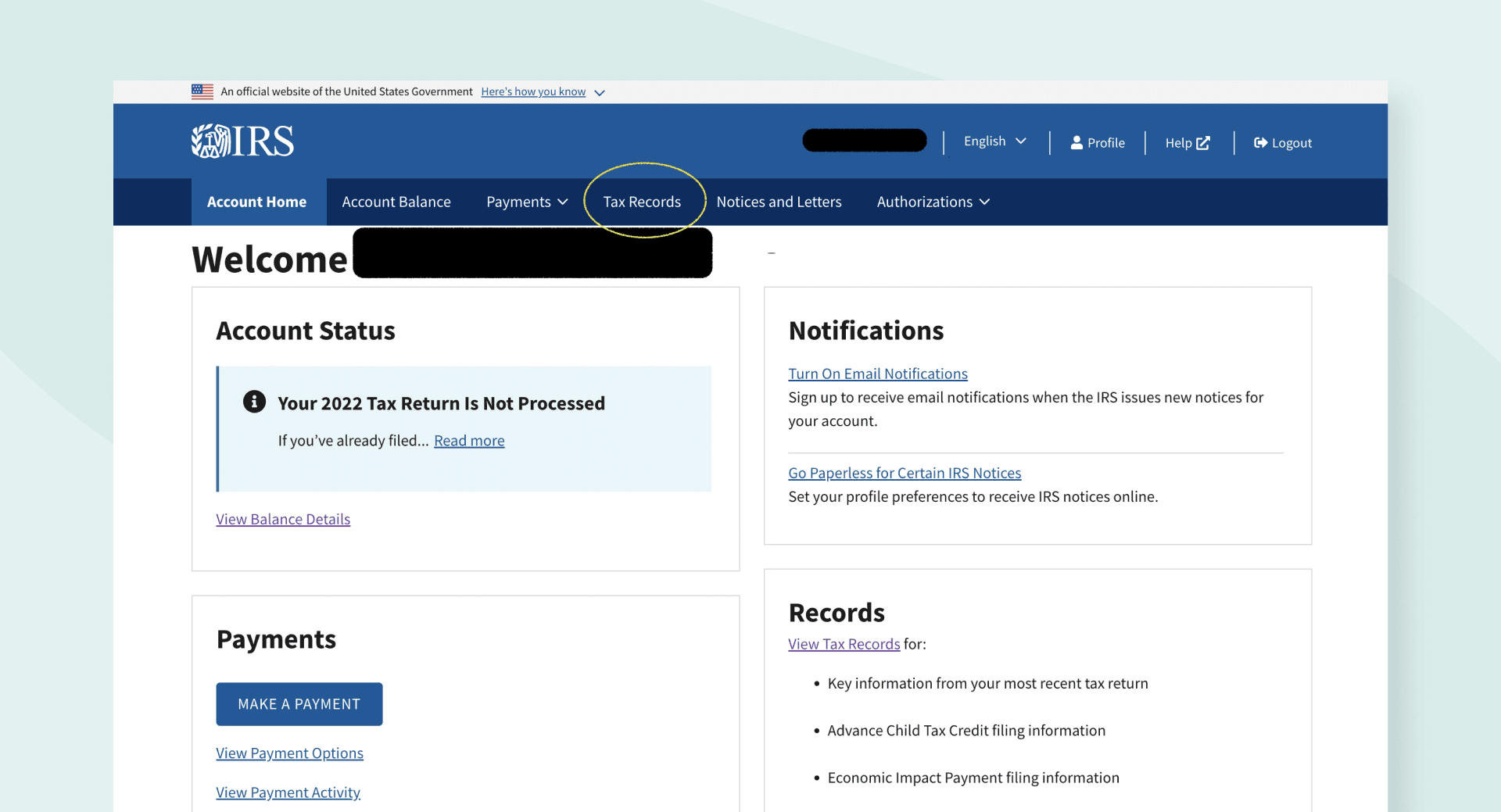Click the globe area showing English language

[984, 141]
